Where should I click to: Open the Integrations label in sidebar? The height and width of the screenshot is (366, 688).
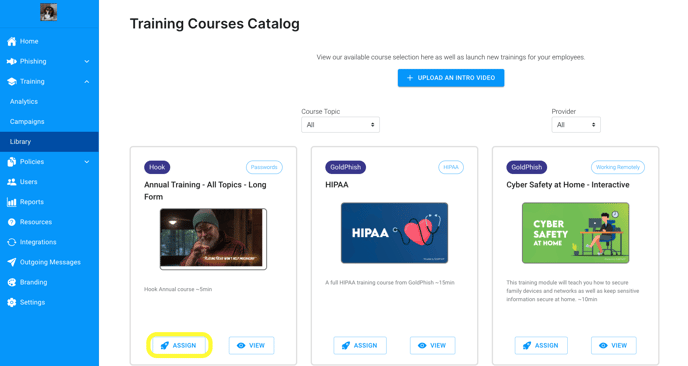click(x=38, y=242)
